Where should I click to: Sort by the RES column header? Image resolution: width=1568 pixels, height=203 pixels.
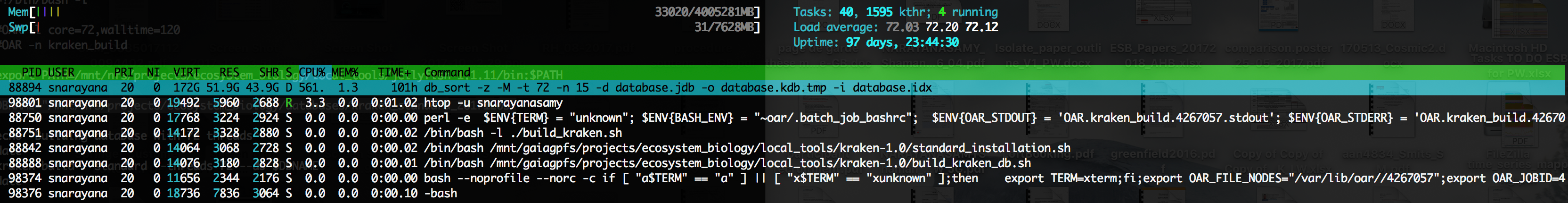pyautogui.click(x=229, y=73)
